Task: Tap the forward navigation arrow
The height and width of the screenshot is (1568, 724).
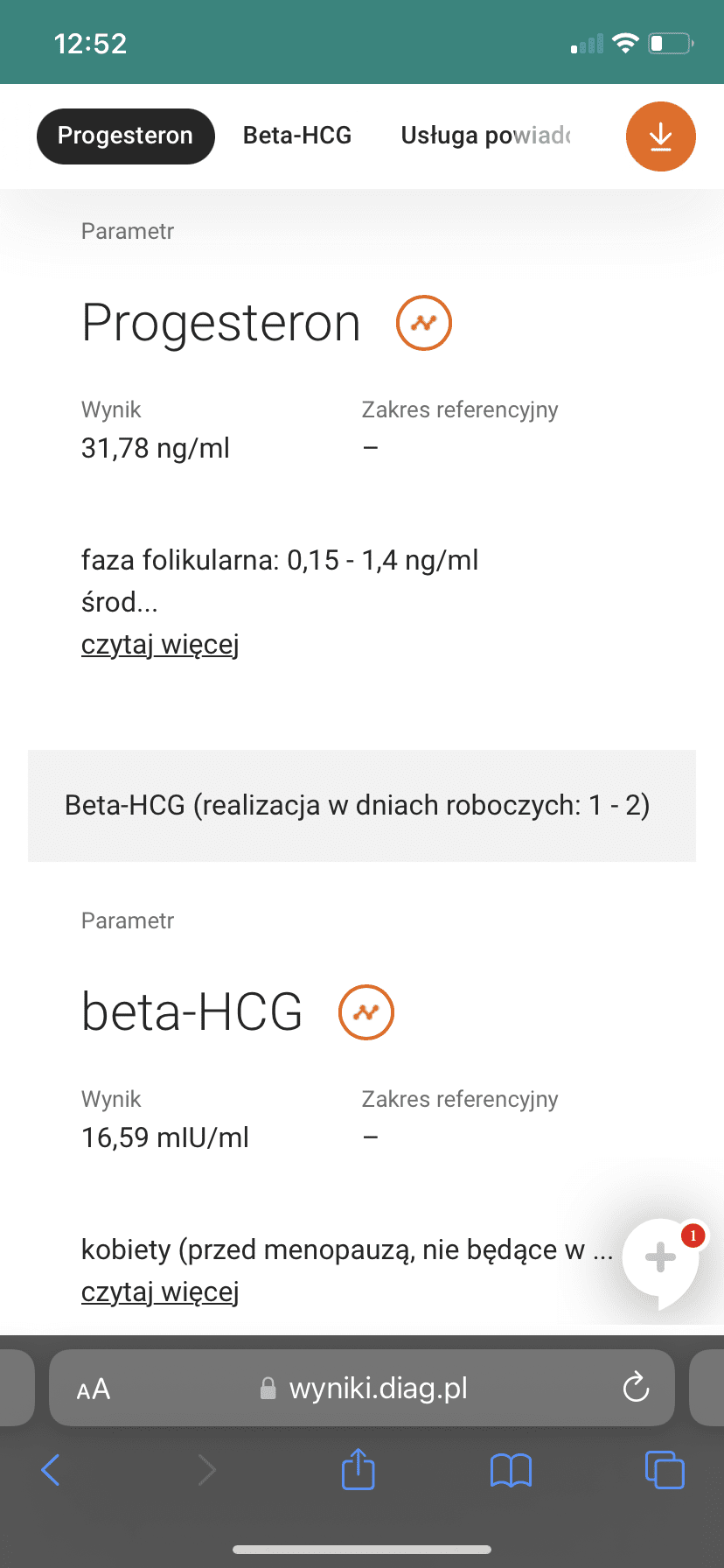Action: pos(206,1470)
